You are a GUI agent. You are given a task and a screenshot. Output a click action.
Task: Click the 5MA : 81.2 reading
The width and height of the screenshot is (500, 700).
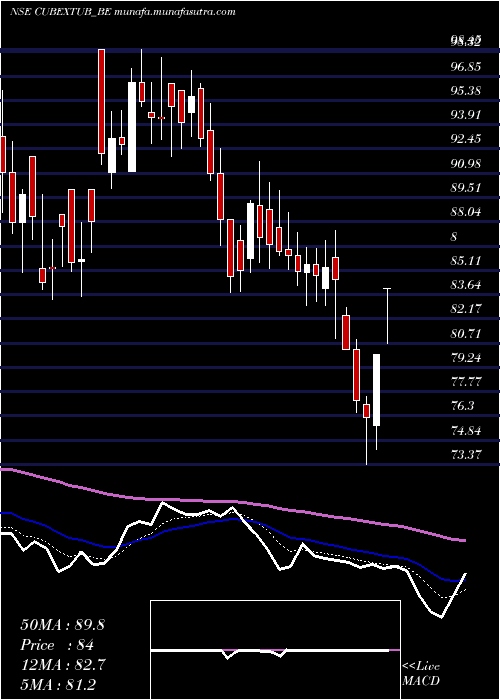(x=58, y=684)
